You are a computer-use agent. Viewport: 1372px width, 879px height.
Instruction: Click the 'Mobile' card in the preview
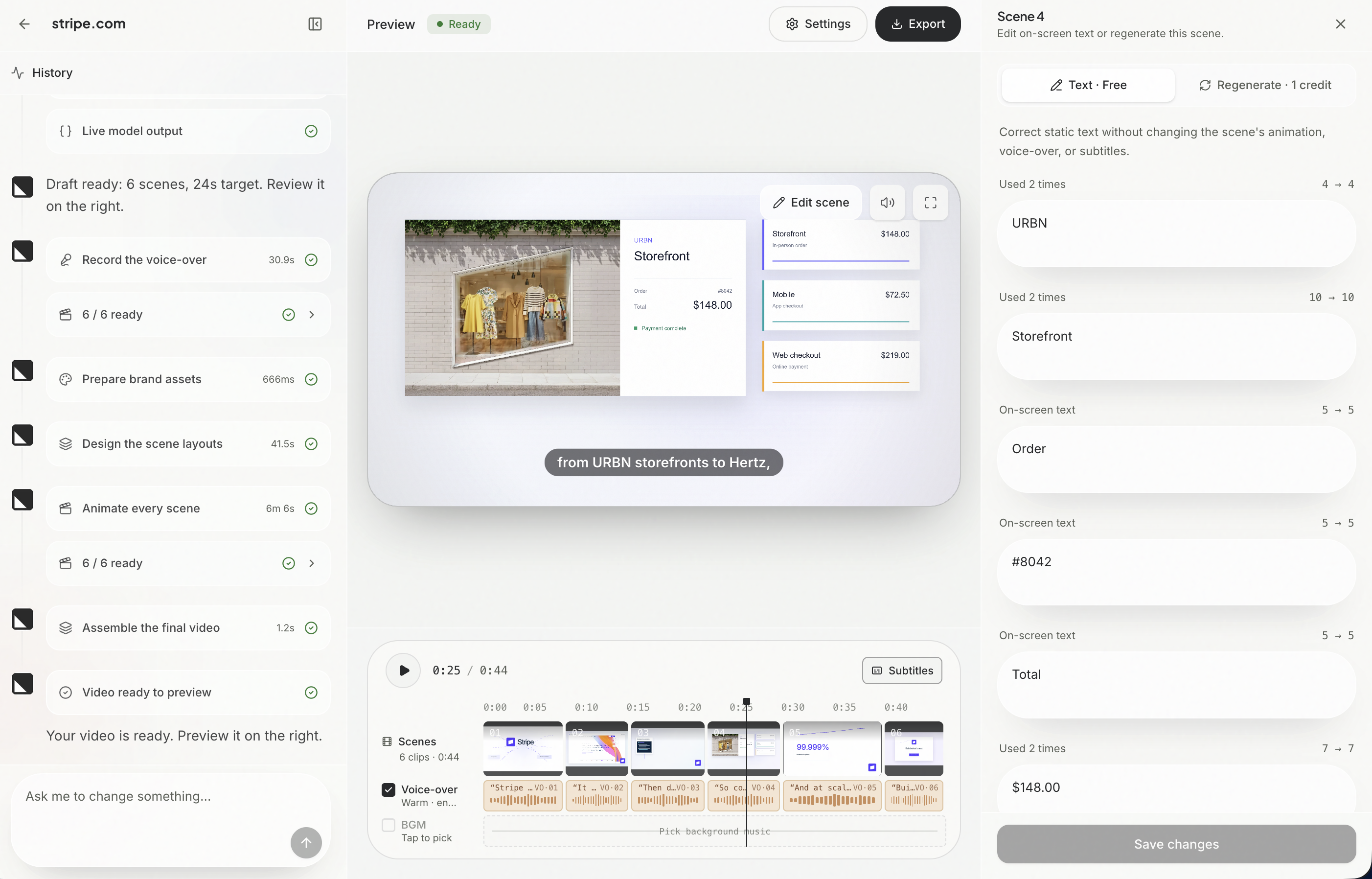coord(841,305)
